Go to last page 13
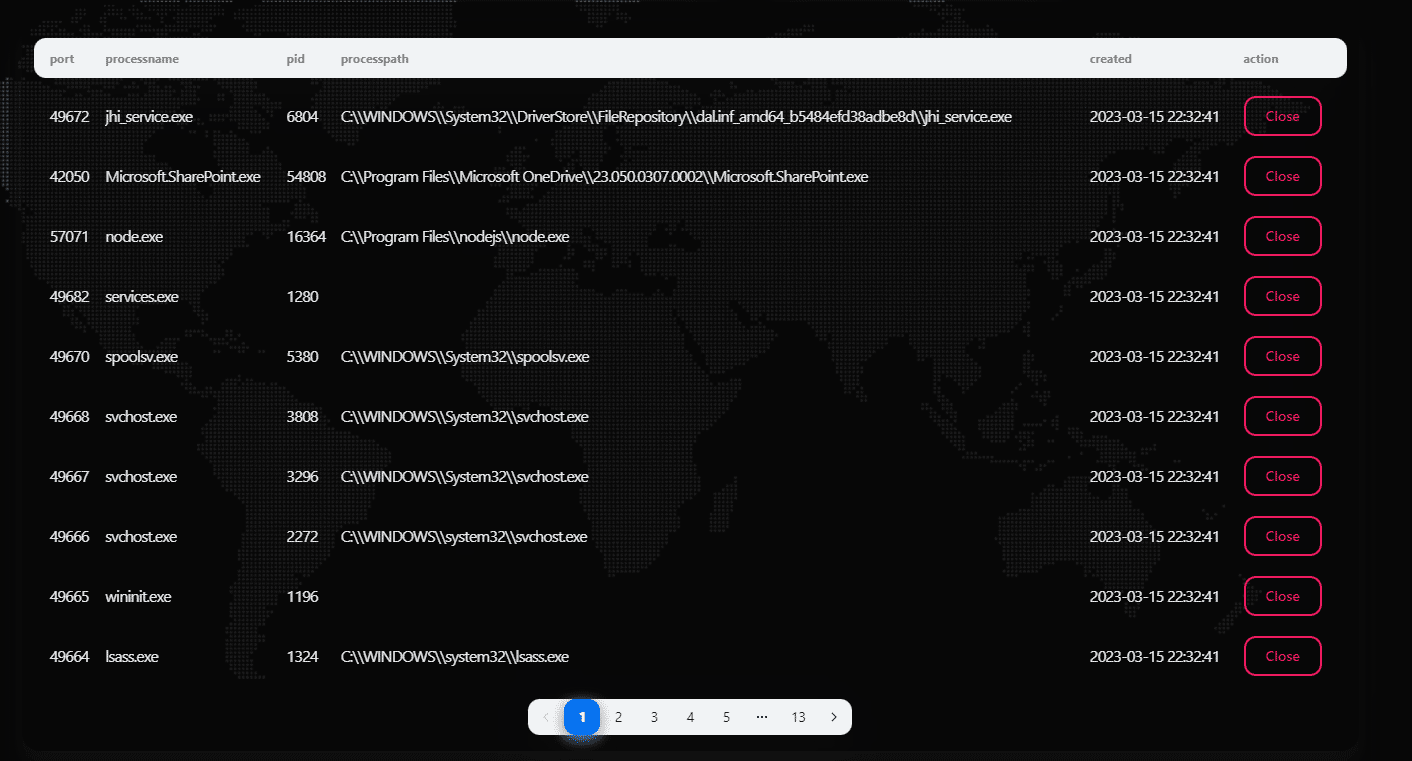The height and width of the screenshot is (761, 1412). (798, 717)
